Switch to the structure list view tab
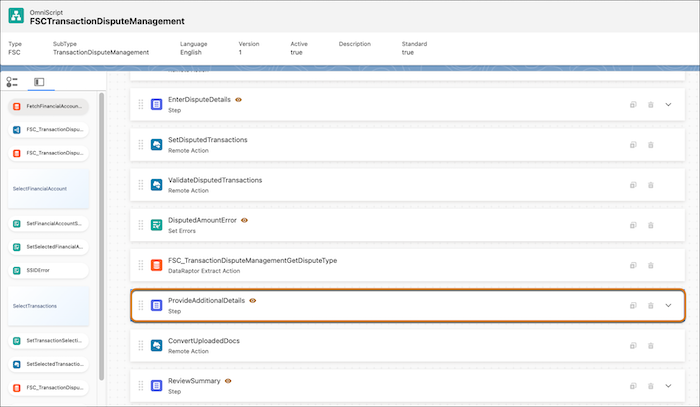This screenshot has height=407, width=700. point(12,82)
